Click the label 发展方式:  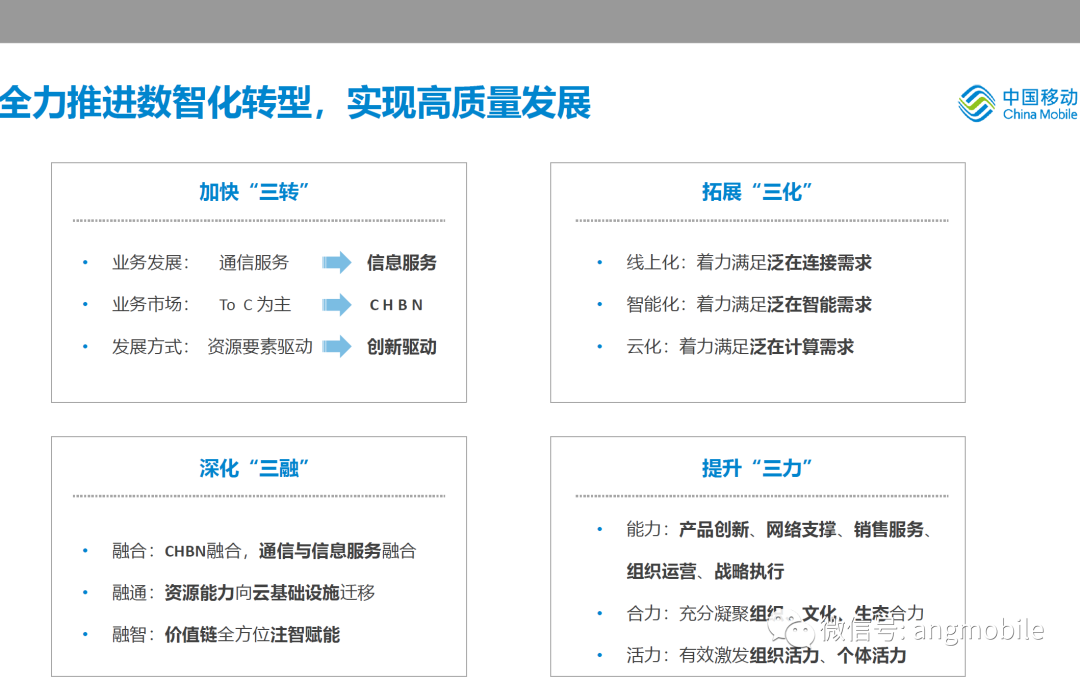pyautogui.click(x=150, y=346)
